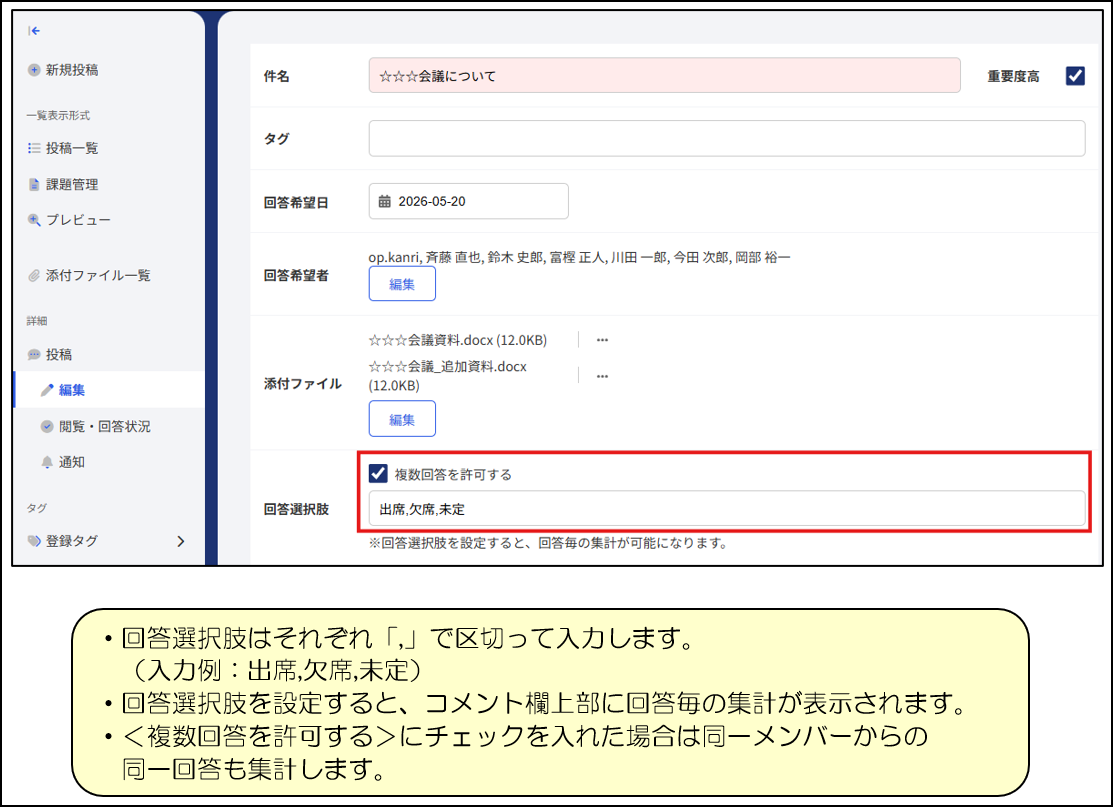Click the calendar icon in 回答希望日
Viewport: 1113px width, 807px height.
click(385, 202)
